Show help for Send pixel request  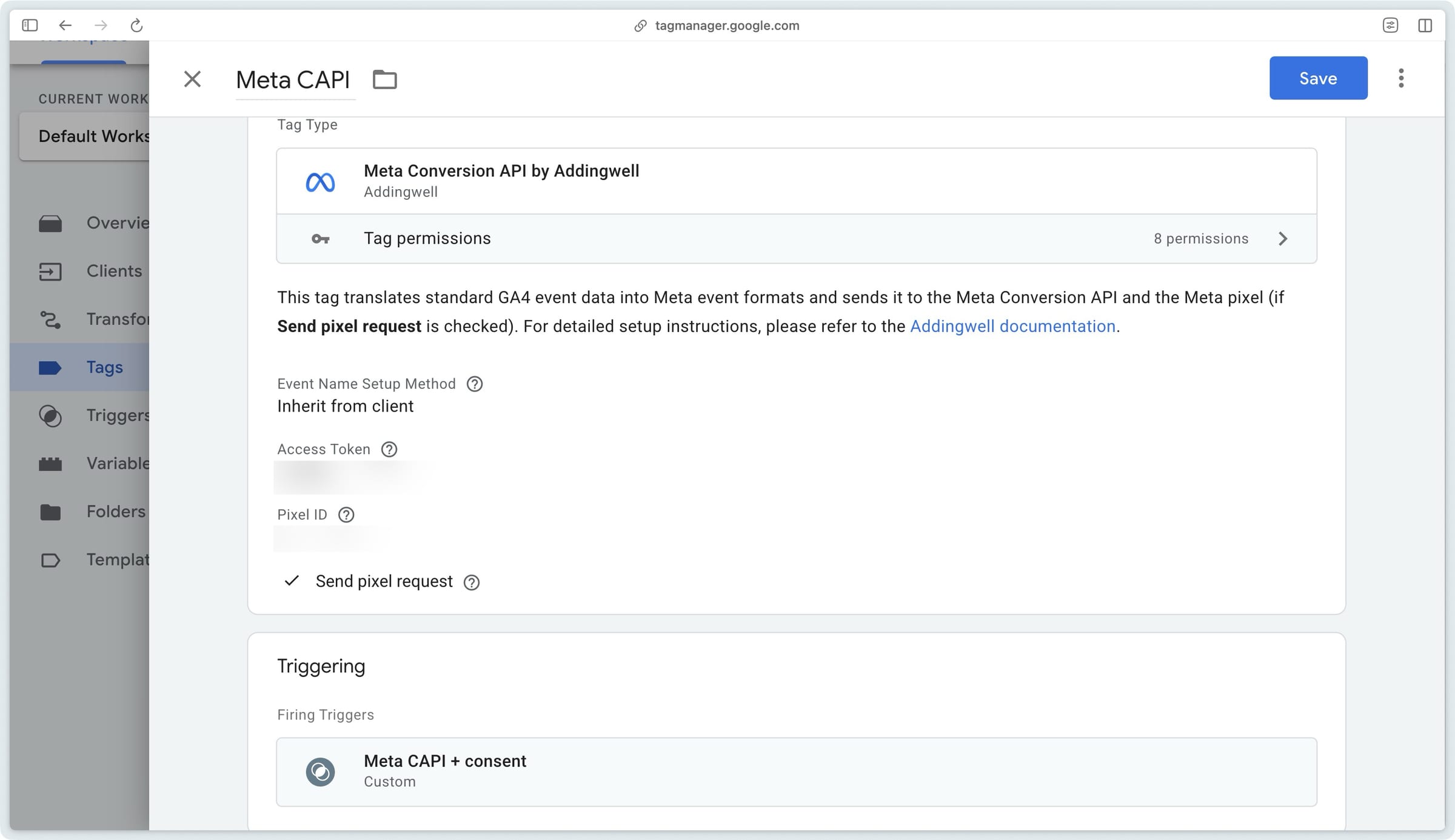click(472, 582)
